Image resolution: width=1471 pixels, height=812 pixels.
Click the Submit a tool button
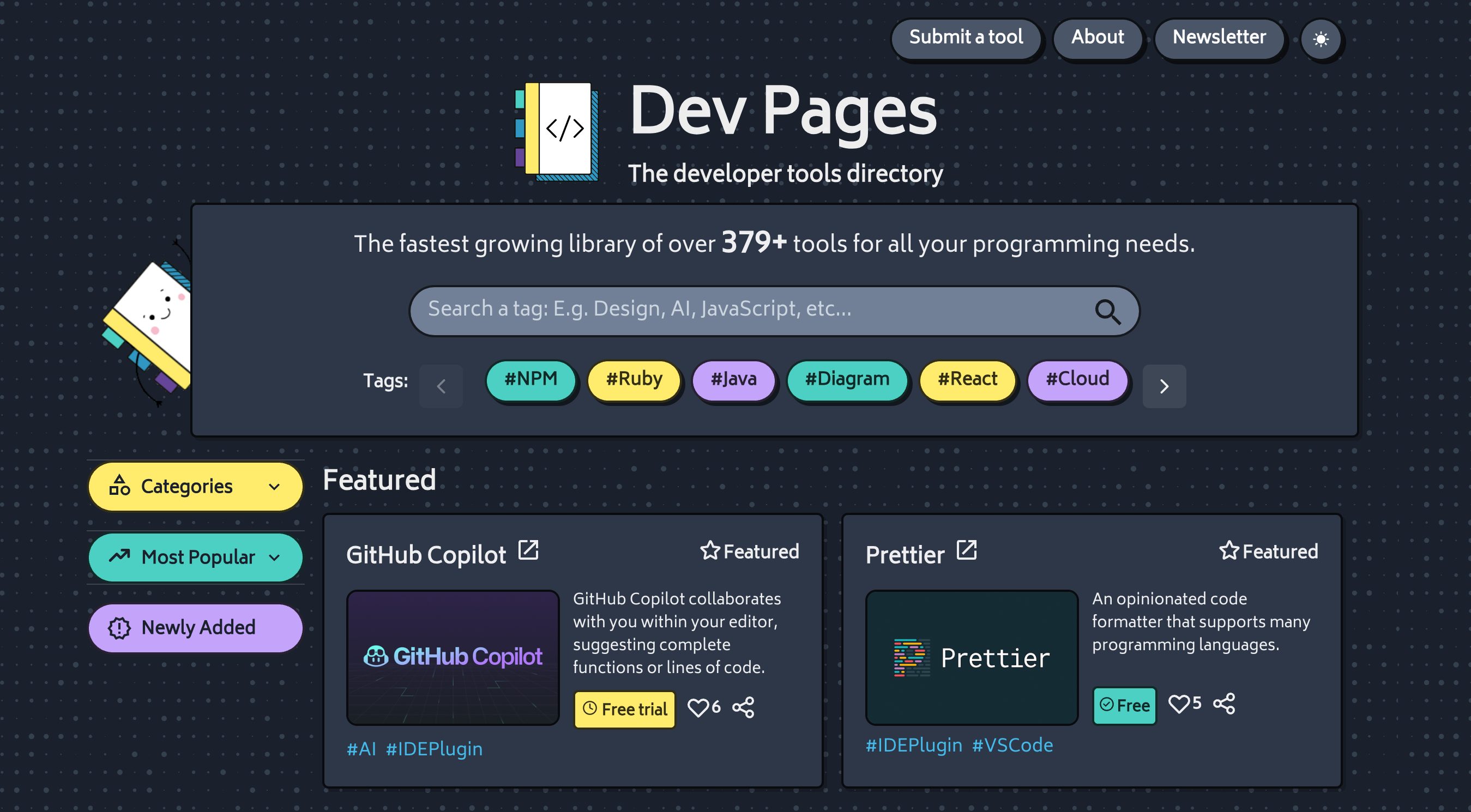pos(966,38)
